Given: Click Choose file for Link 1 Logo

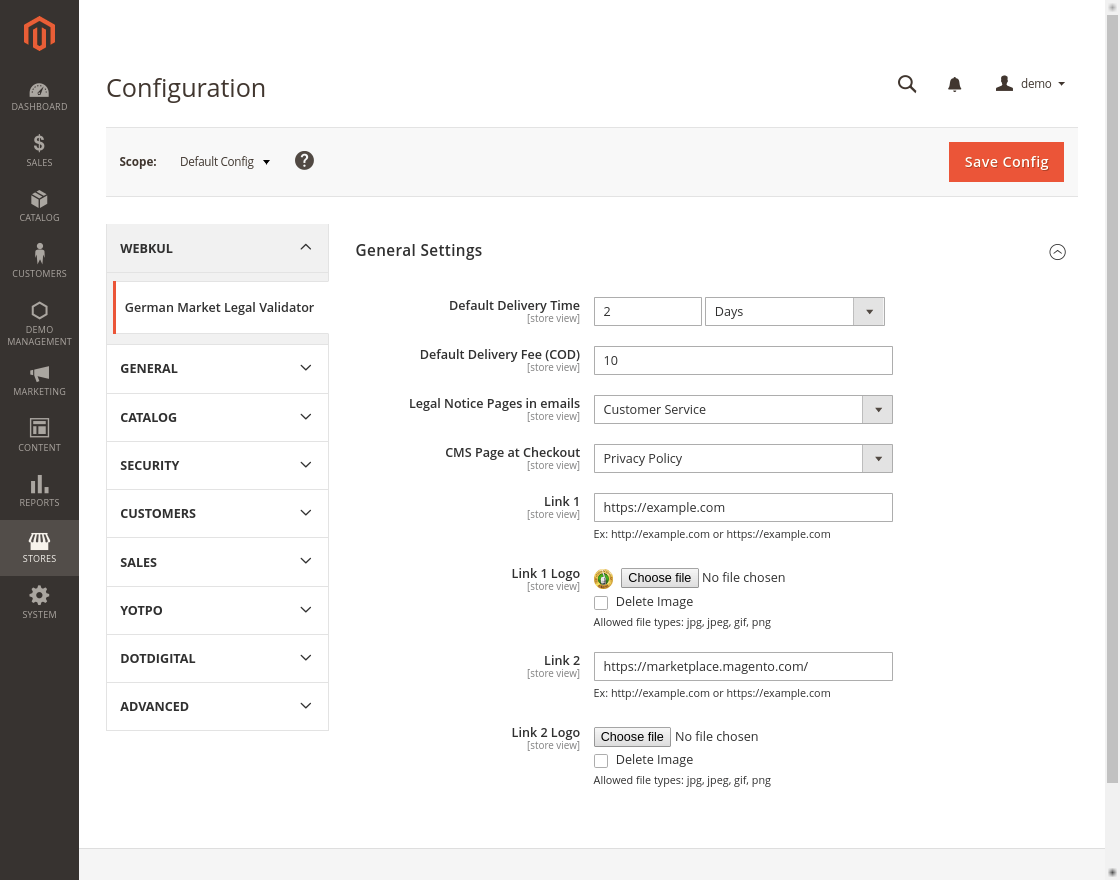Looking at the screenshot, I should pos(659,578).
